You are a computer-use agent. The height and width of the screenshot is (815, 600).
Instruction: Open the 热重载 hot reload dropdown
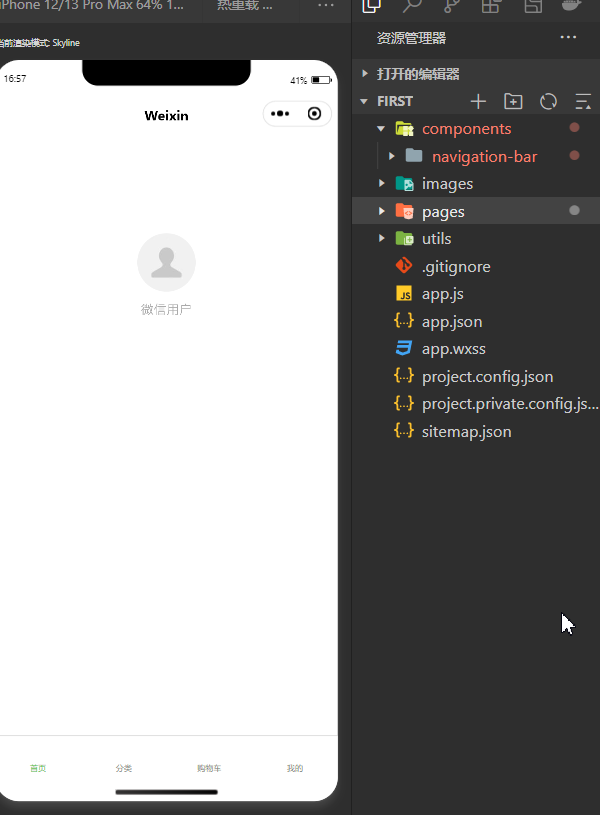(x=244, y=6)
